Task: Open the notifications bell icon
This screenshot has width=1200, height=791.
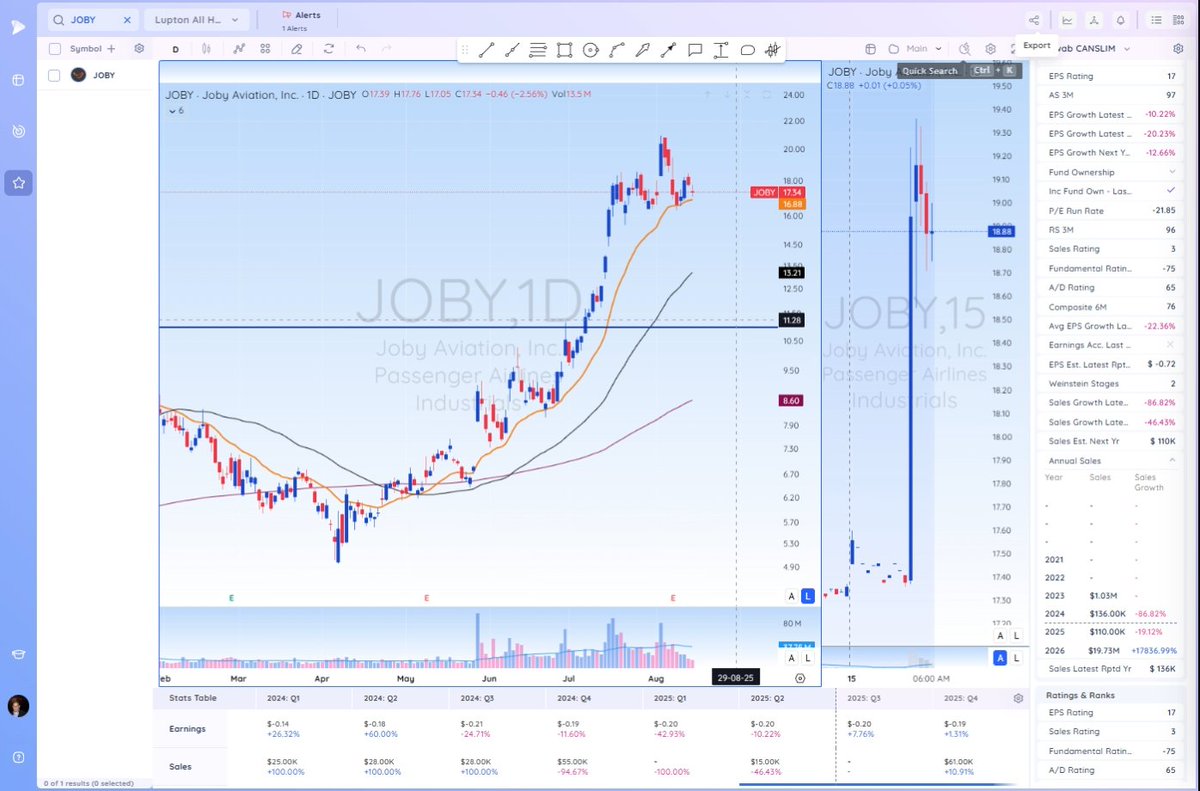Action: point(1121,19)
